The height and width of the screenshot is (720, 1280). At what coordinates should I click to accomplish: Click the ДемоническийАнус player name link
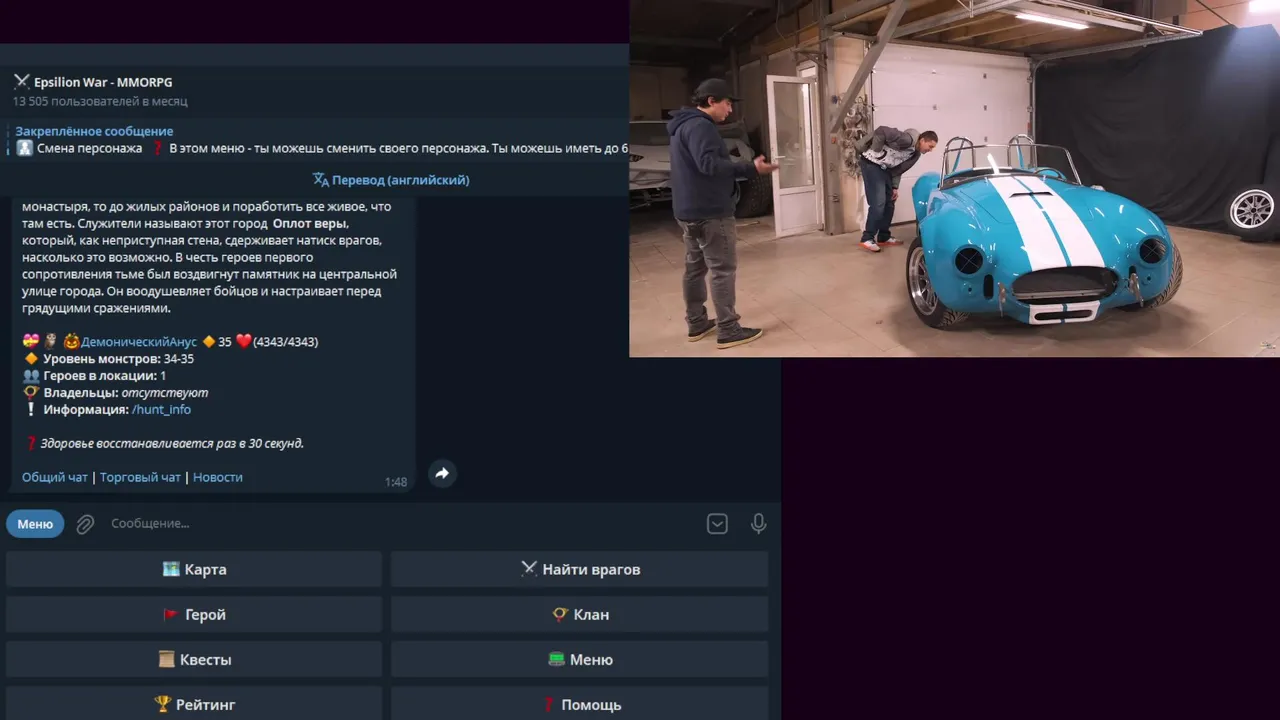(139, 341)
